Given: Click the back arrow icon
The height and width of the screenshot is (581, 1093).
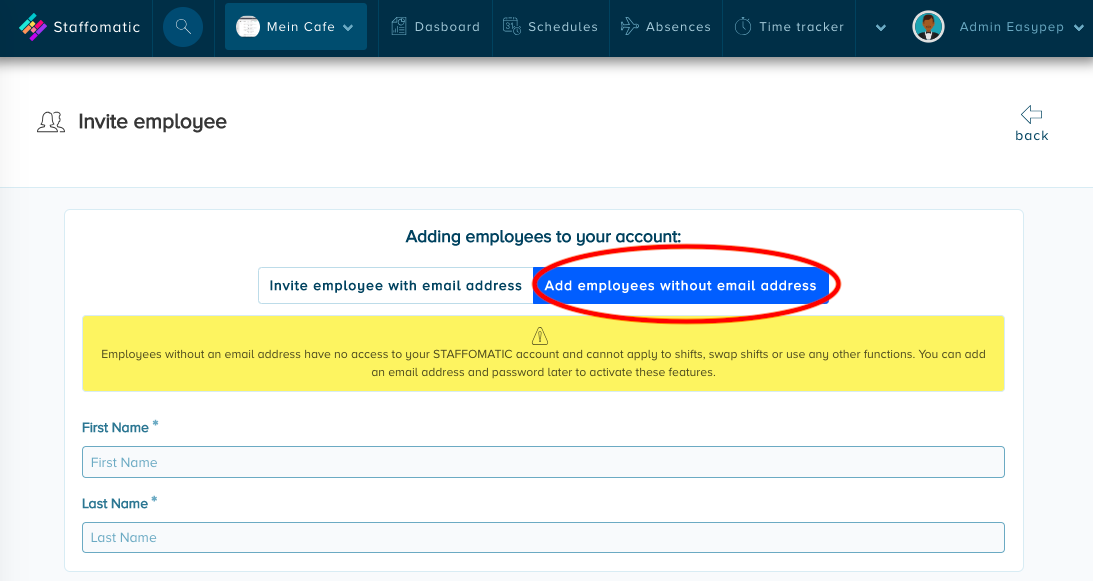Looking at the screenshot, I should click(1032, 114).
